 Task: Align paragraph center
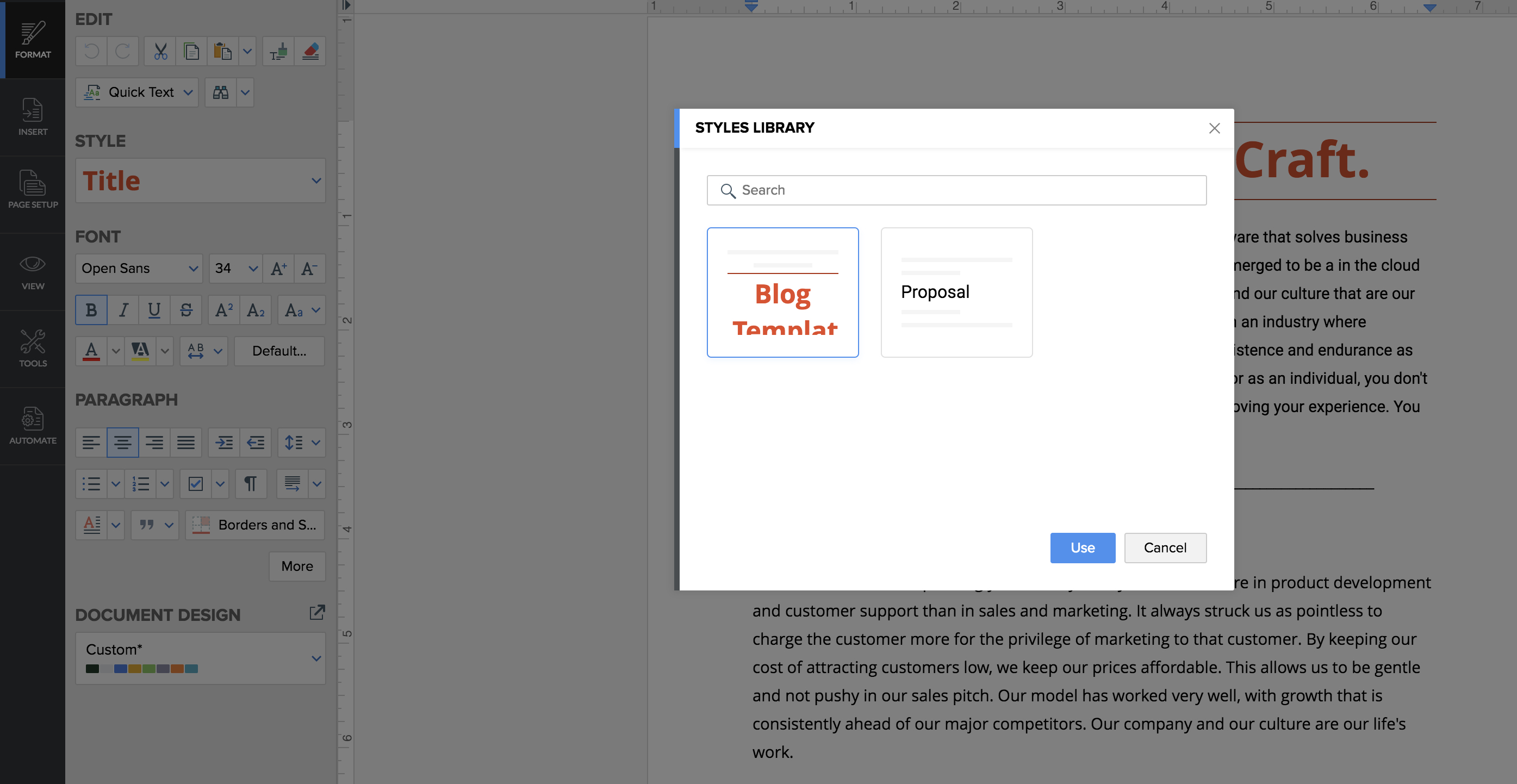122,443
